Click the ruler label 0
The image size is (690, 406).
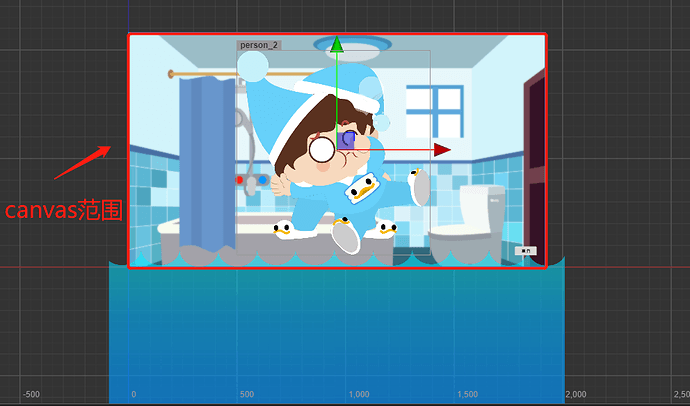[x=134, y=395]
